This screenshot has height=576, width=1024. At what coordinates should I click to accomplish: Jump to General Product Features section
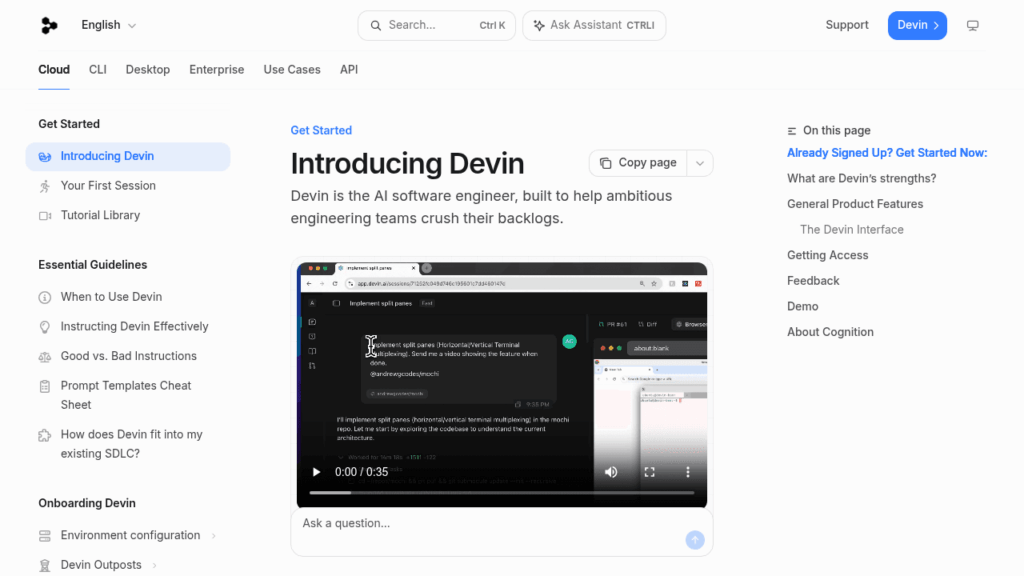coord(855,204)
